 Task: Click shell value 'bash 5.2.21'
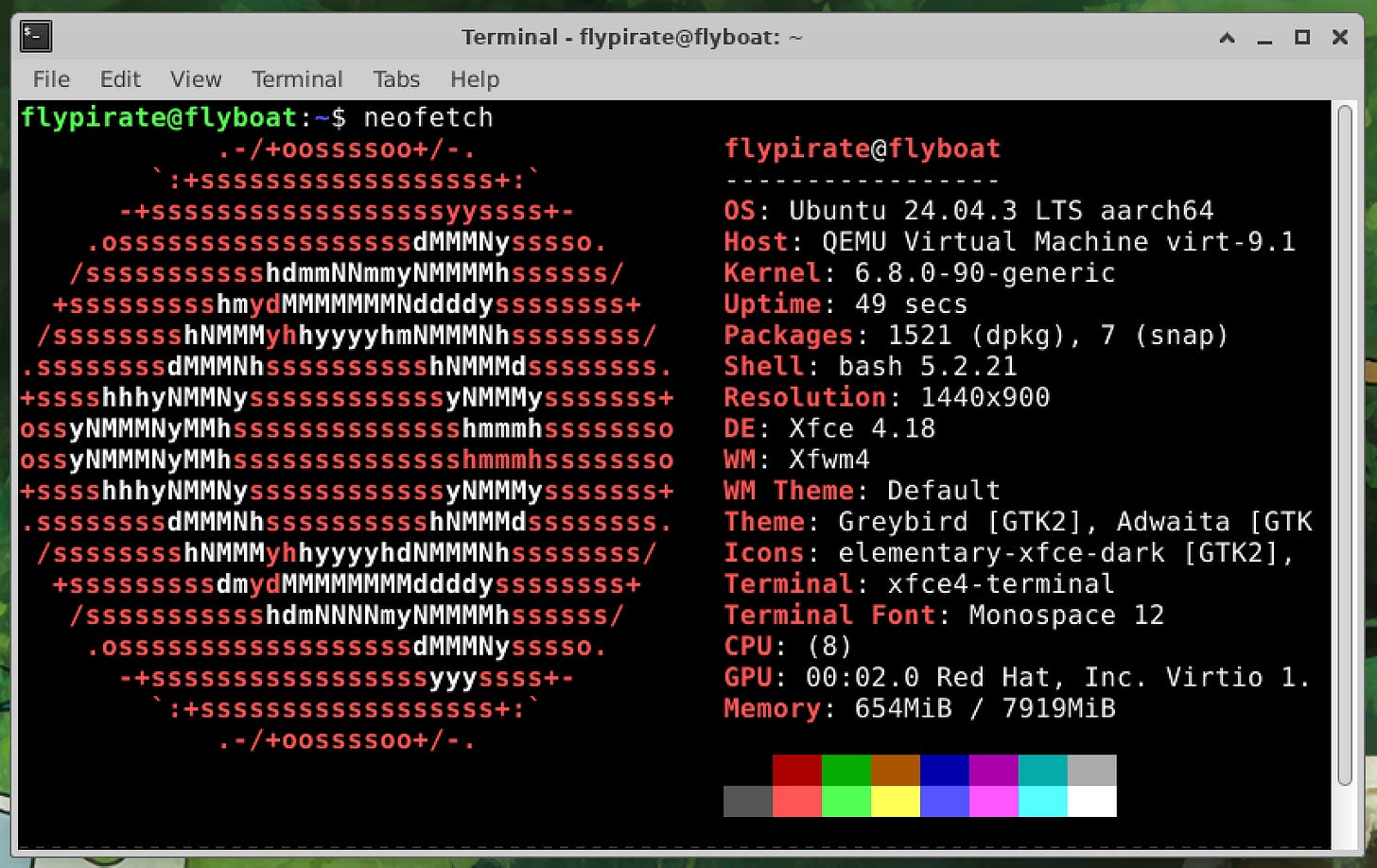click(x=928, y=366)
